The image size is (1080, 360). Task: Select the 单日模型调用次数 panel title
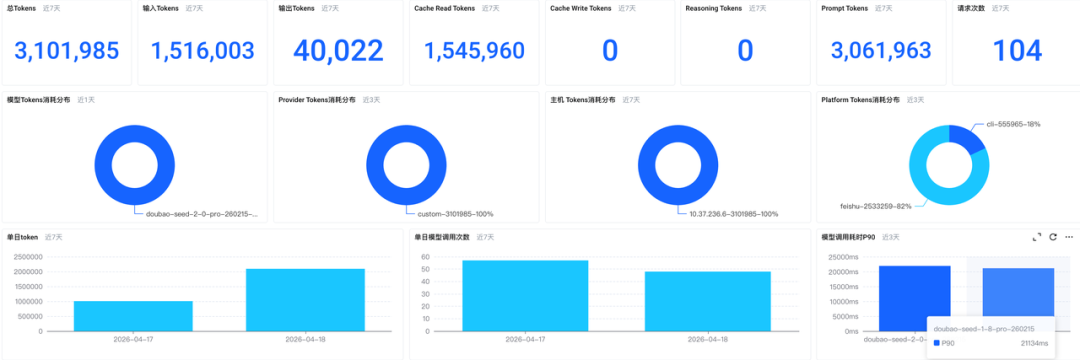click(x=442, y=237)
